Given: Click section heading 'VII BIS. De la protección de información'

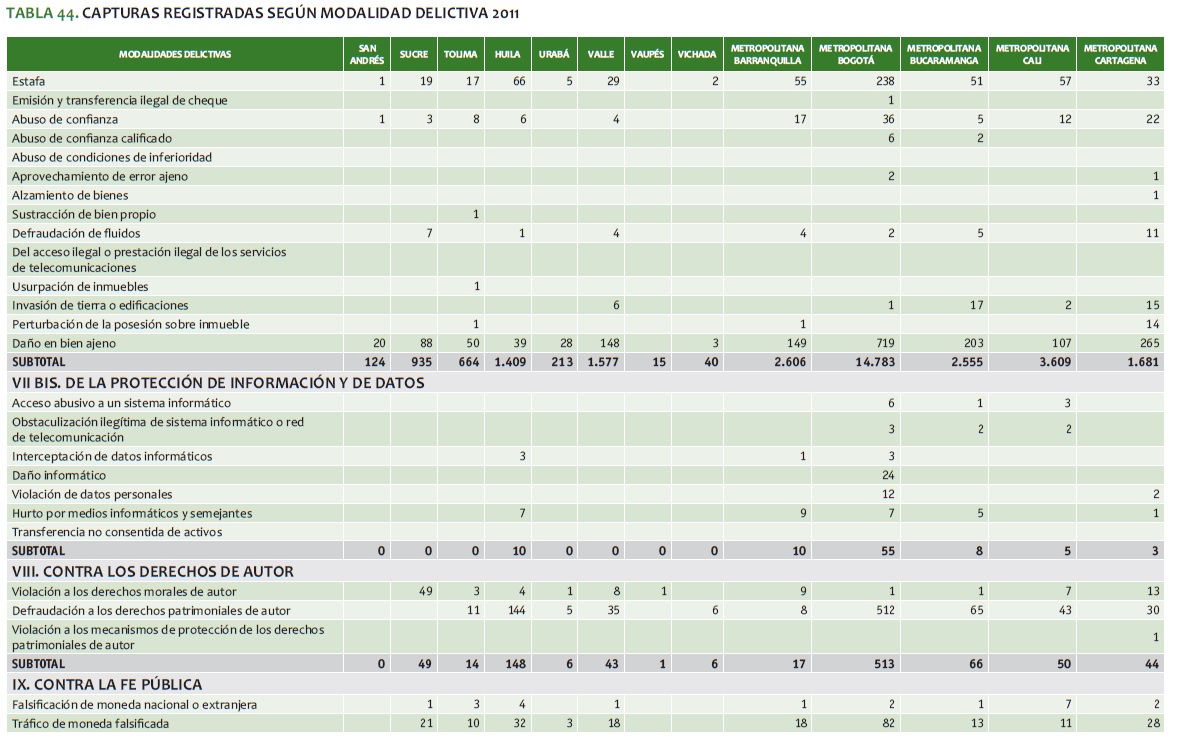Looking at the screenshot, I should [x=218, y=383].
